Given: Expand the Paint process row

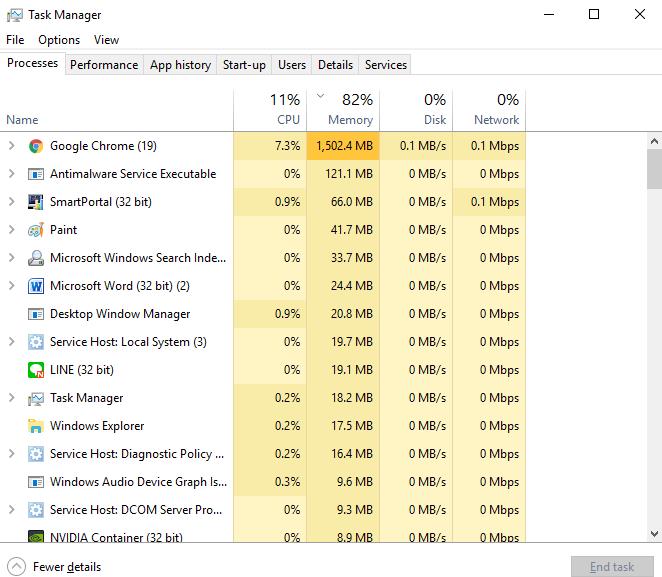Looking at the screenshot, I should 12,230.
